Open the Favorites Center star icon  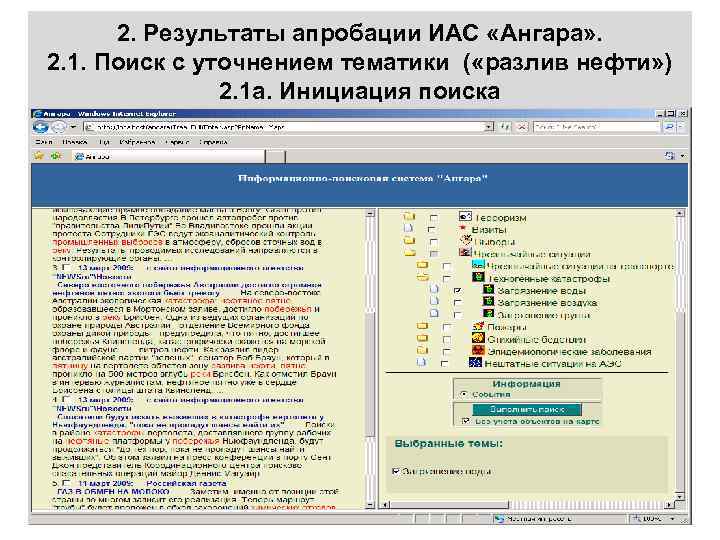(x=39, y=156)
